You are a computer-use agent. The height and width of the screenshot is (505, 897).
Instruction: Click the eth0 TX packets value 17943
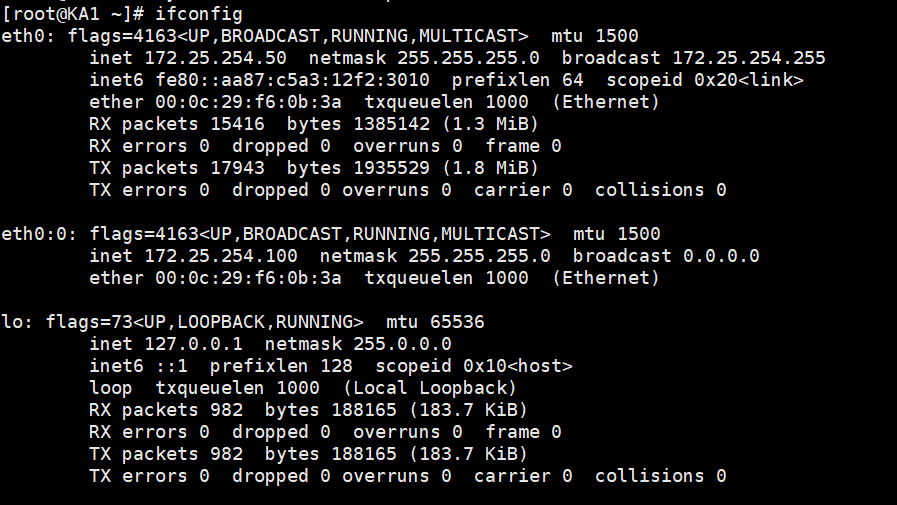(x=237, y=168)
